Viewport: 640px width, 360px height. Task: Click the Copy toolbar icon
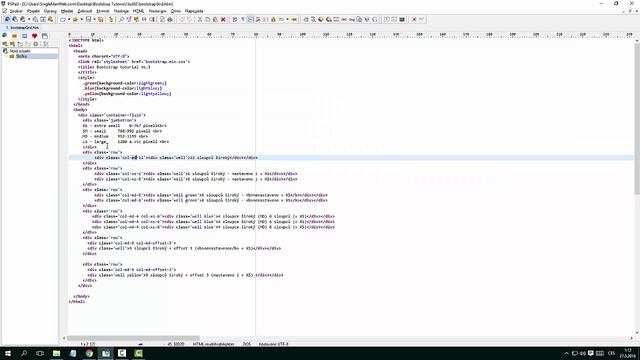[208, 19]
